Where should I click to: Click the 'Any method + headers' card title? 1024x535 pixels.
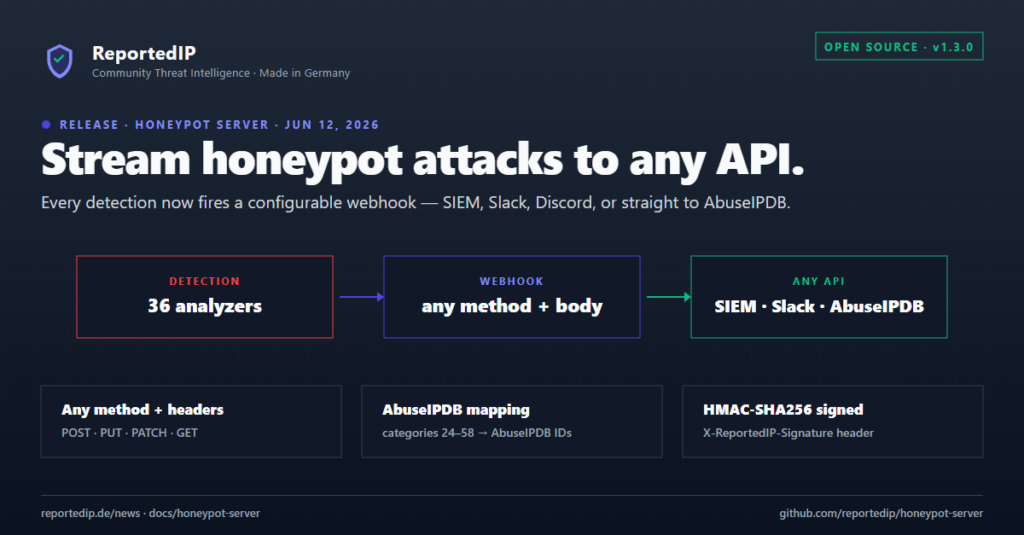[x=142, y=410]
